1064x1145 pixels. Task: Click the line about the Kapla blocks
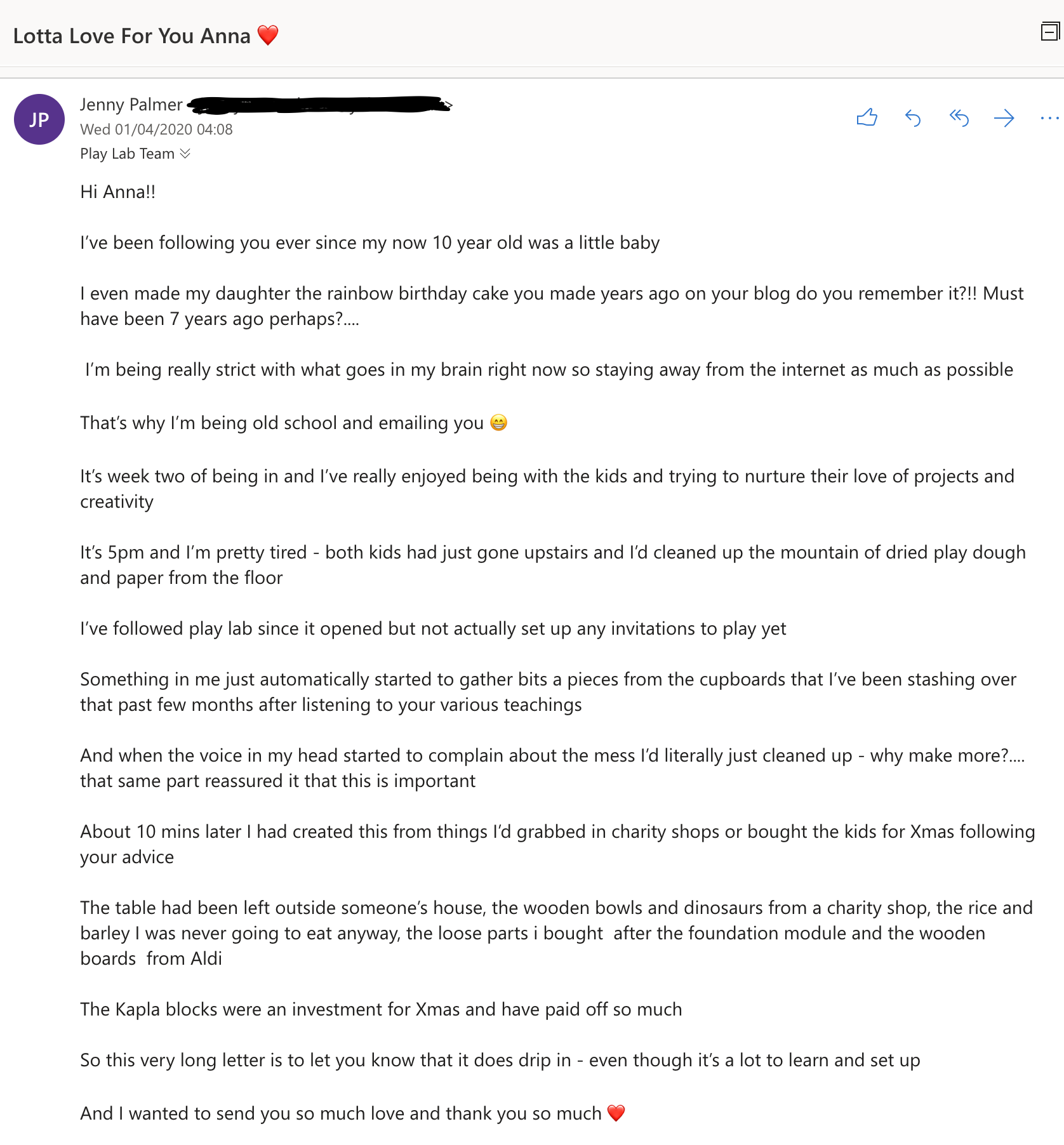[381, 1009]
